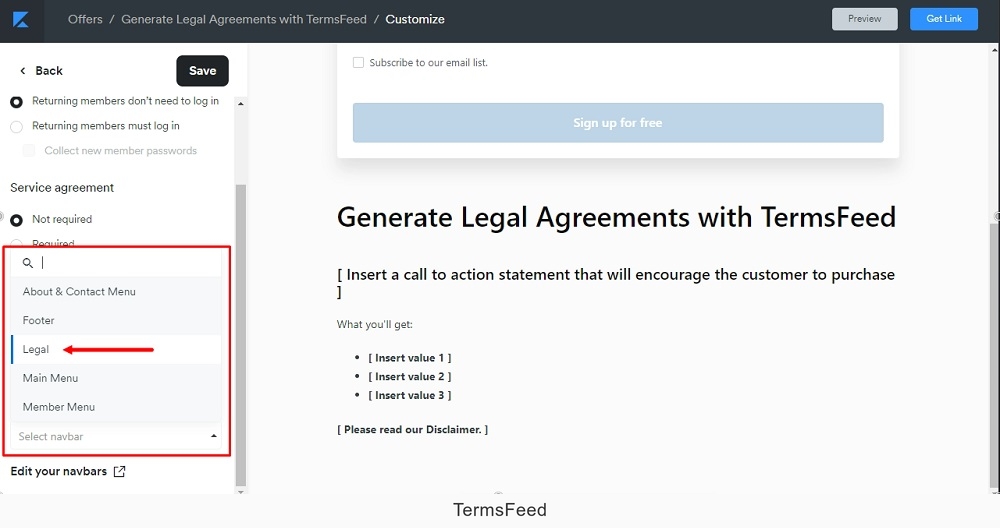This screenshot has width=1000, height=528.
Task: Click '[ Insert value 3 ]' bullet text
Action: click(x=409, y=395)
